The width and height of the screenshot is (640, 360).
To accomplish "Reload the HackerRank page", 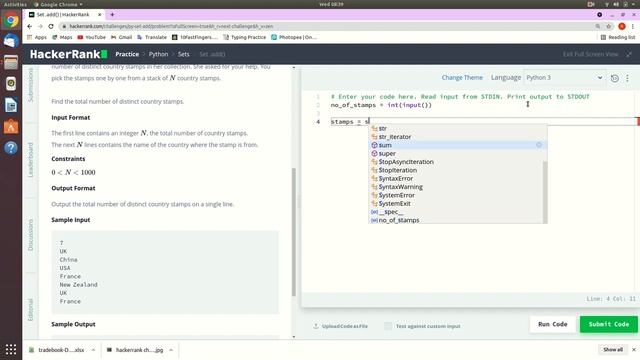I will click(x=51, y=26).
